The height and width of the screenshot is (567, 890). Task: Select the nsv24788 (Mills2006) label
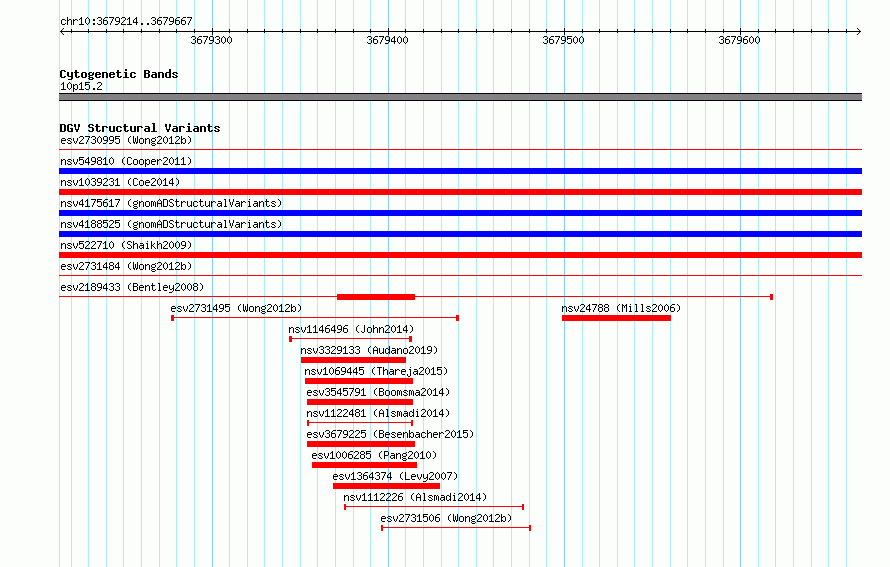(x=621, y=308)
